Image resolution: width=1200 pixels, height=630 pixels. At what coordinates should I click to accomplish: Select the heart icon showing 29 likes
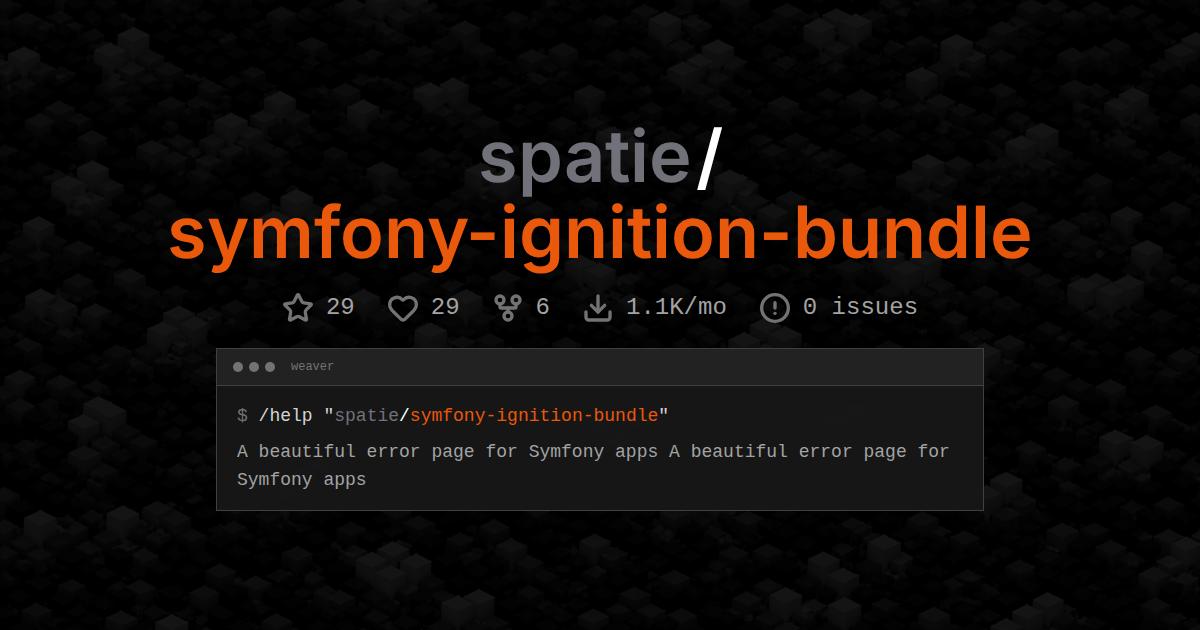[x=403, y=307]
